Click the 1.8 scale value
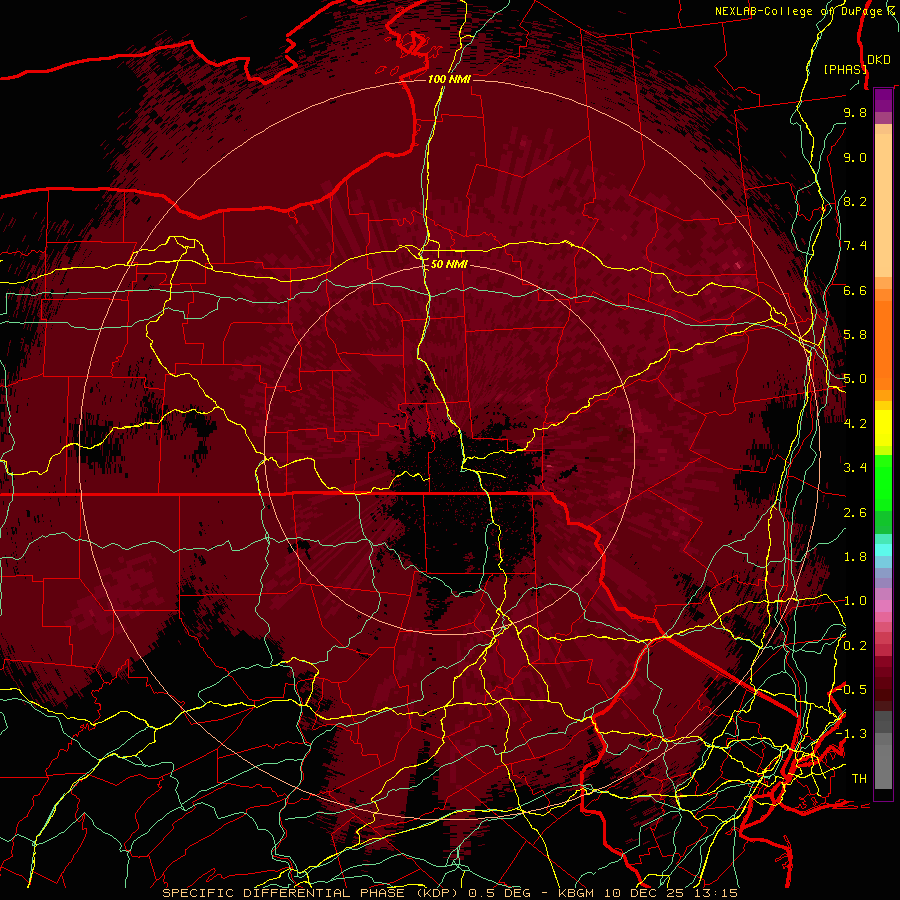The height and width of the screenshot is (900, 900). tap(855, 557)
